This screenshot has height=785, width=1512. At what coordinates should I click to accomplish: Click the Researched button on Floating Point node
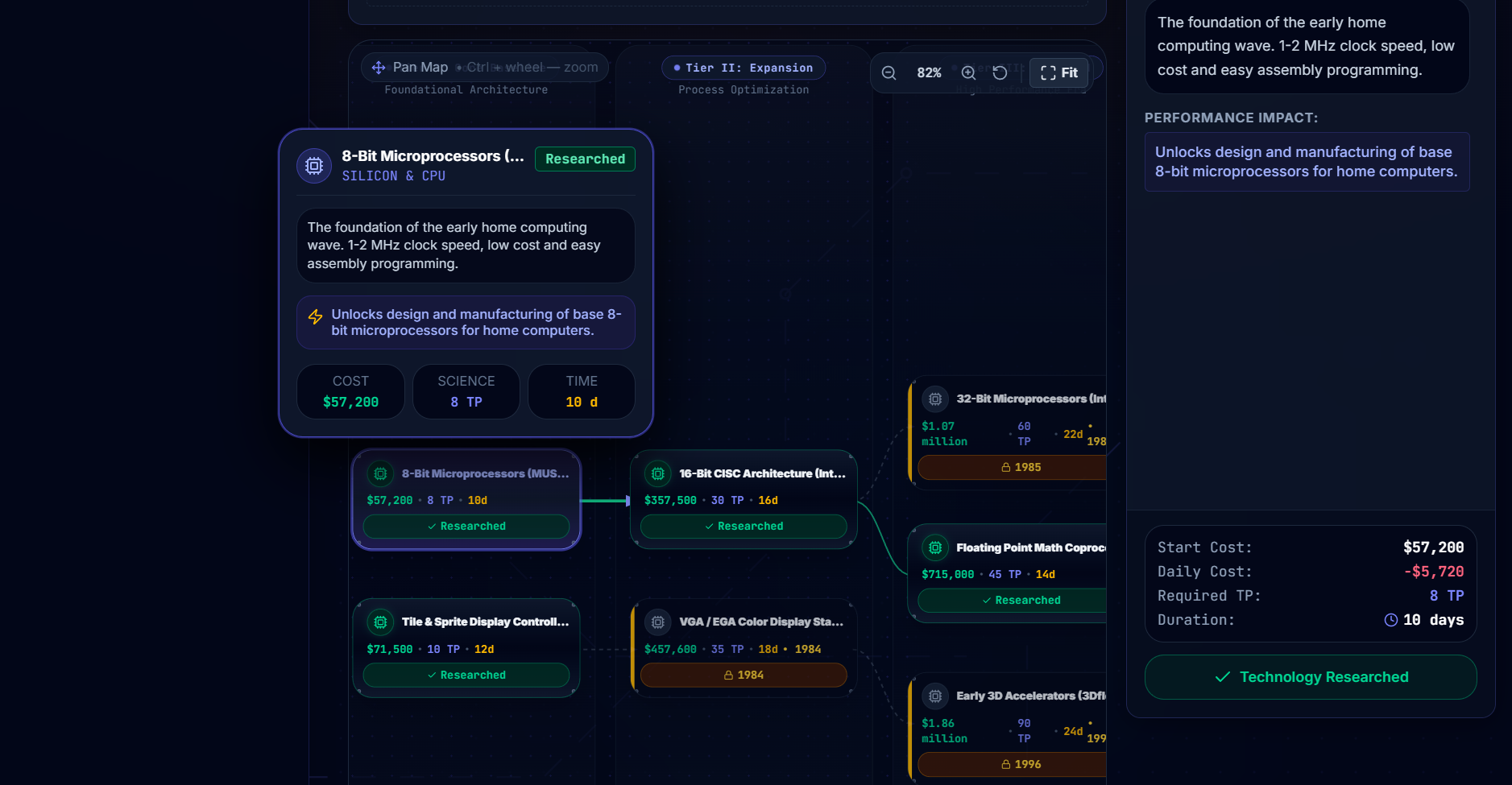pos(1013,601)
